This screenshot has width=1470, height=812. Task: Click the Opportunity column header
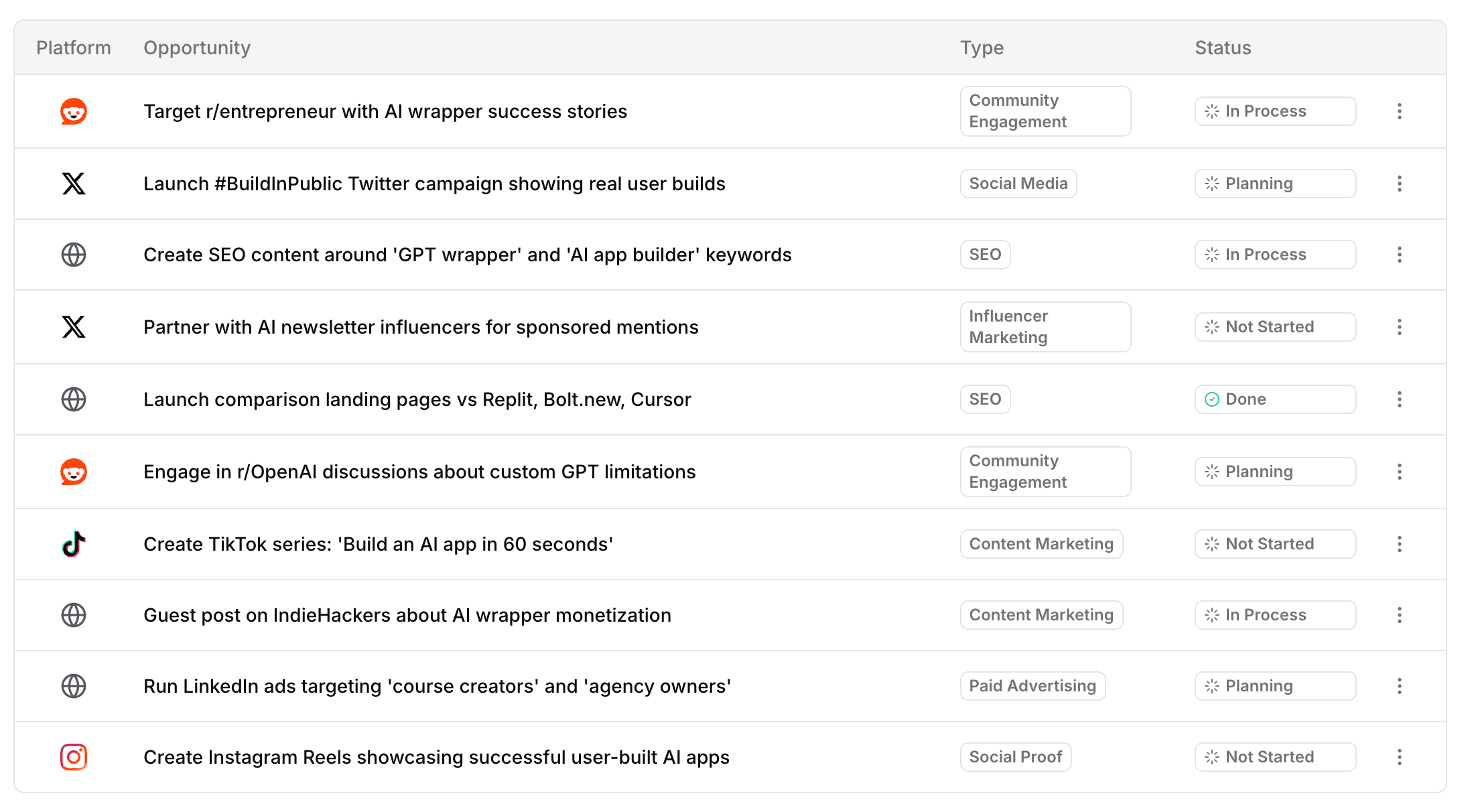point(197,48)
